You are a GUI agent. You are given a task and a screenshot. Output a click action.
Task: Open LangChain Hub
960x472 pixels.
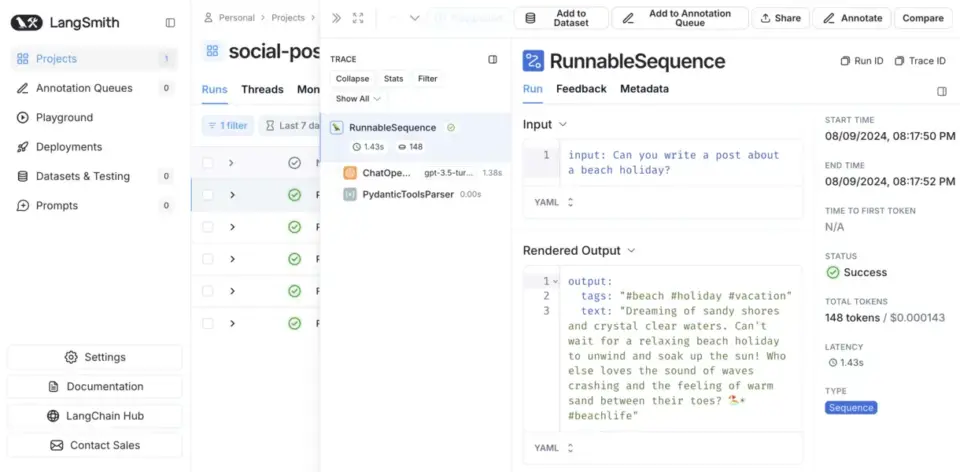pyautogui.click(x=95, y=416)
